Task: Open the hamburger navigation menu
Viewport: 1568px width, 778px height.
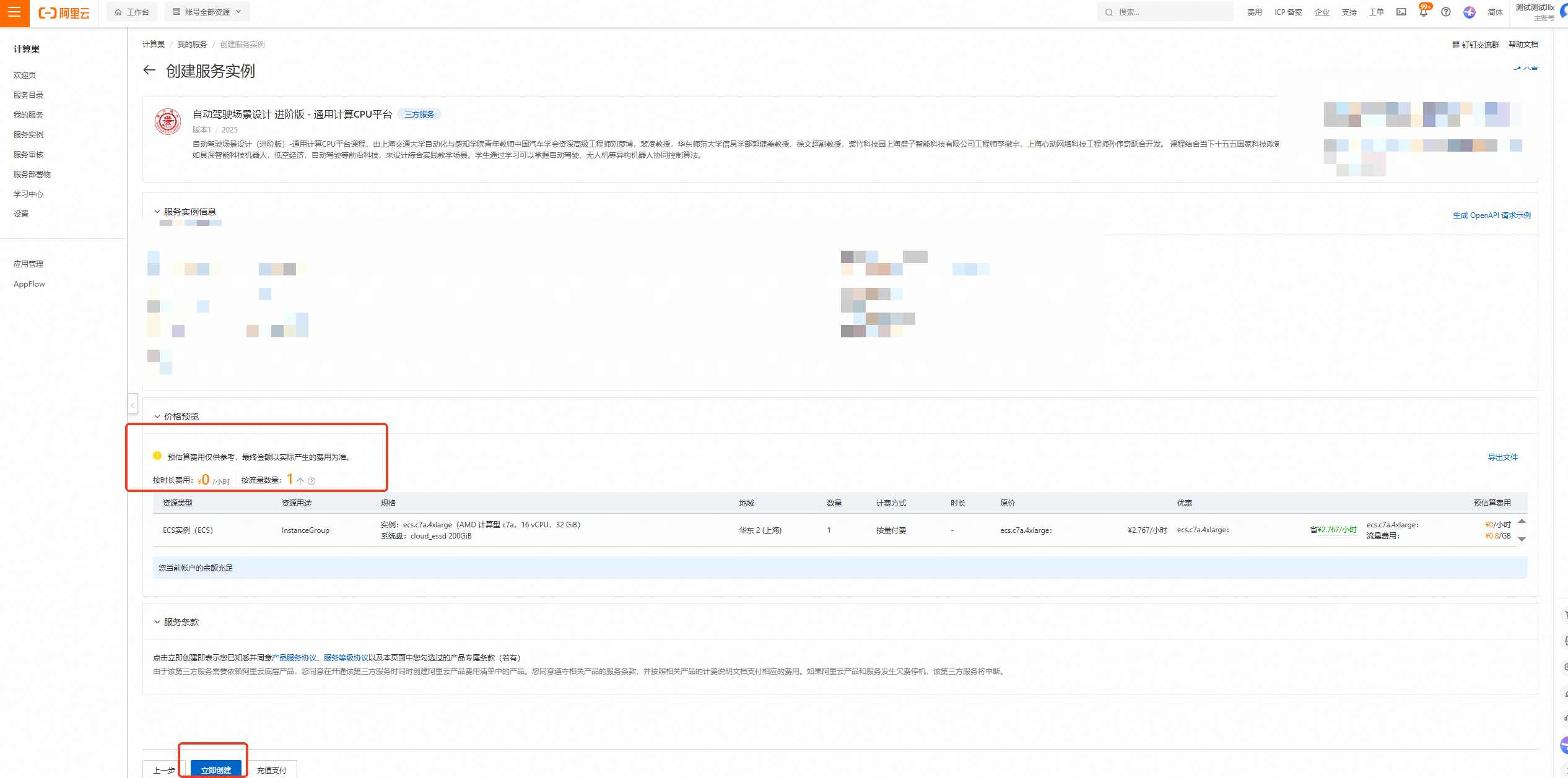Action: tap(14, 12)
